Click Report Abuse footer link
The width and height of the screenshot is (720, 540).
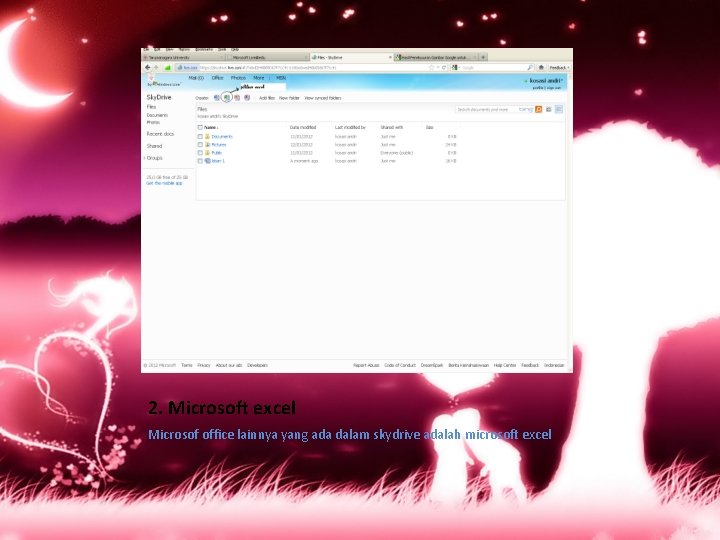(x=366, y=366)
